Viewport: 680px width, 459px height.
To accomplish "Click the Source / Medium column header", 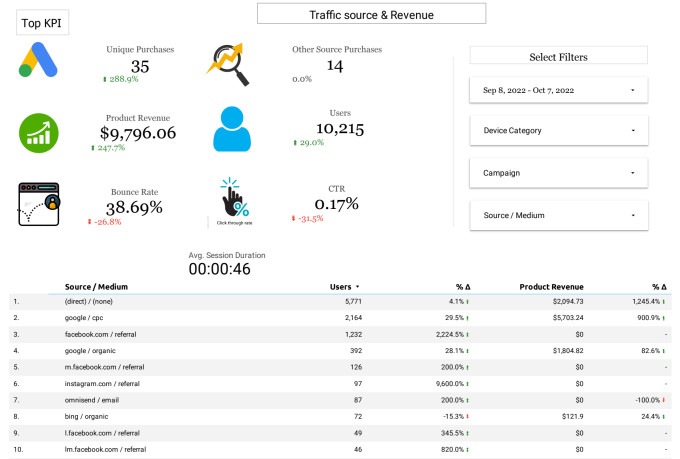I will [x=96, y=287].
